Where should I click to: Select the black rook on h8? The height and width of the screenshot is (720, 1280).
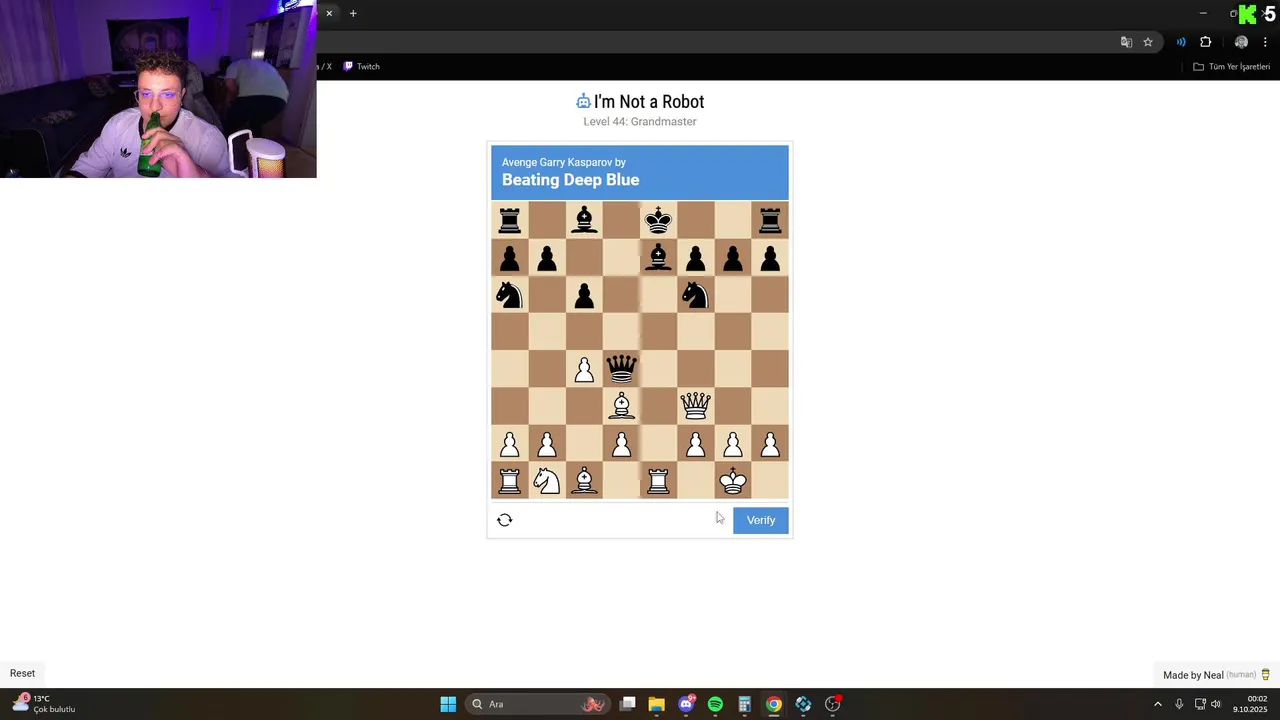click(770, 220)
